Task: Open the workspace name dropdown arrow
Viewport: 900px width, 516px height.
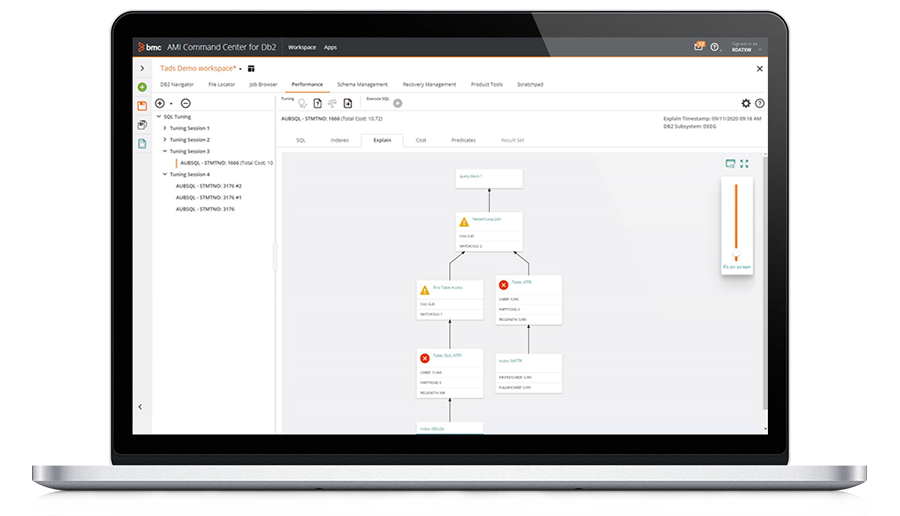Action: 240,68
